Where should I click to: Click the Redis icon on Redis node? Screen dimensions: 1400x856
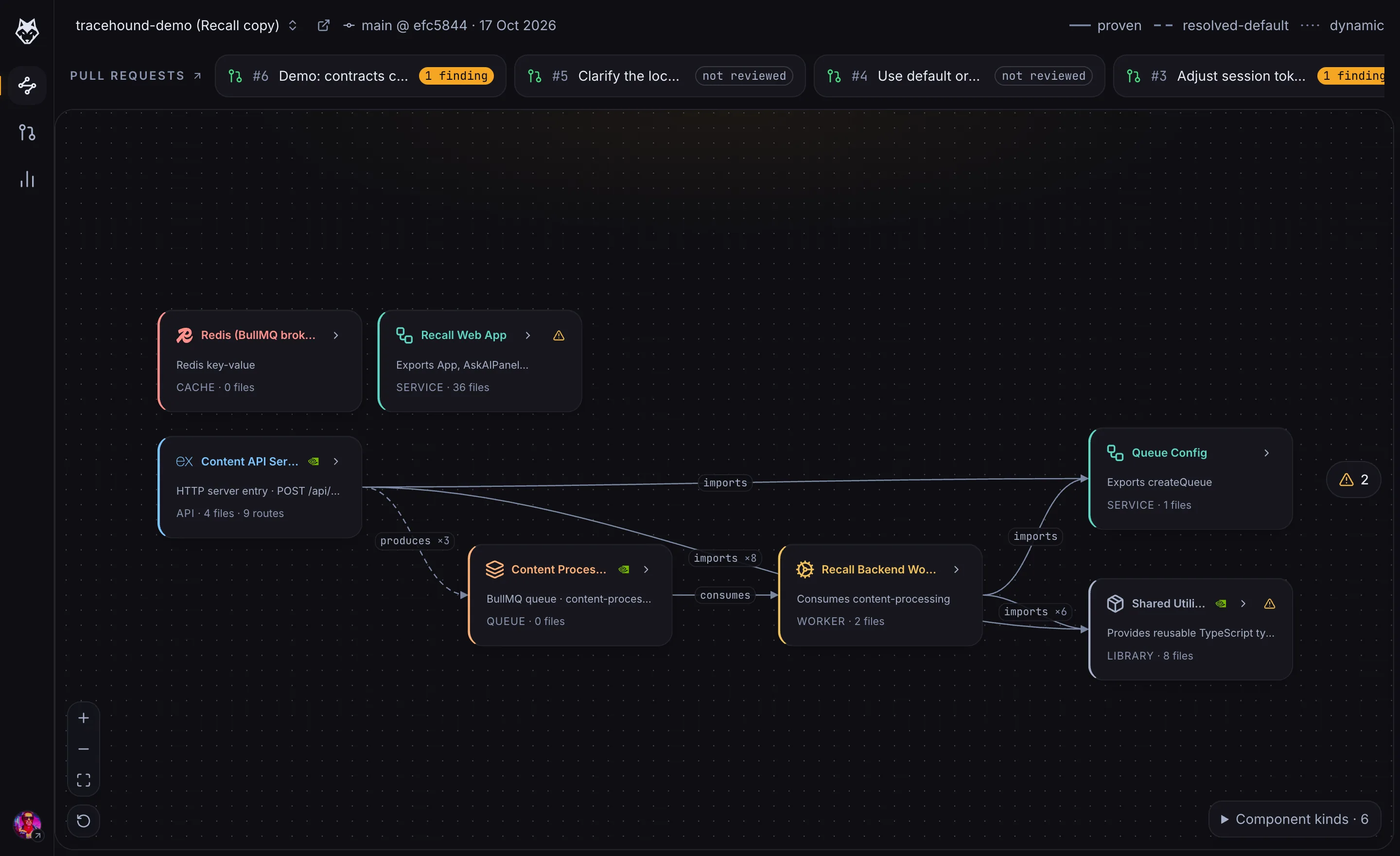coord(184,336)
